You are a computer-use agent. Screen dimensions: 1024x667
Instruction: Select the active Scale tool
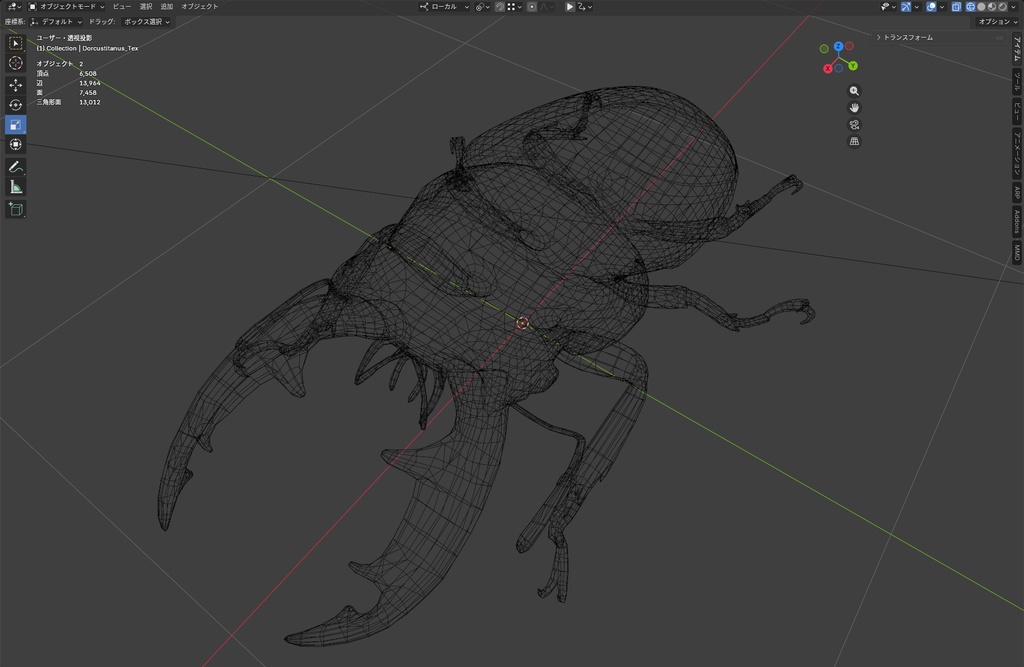coord(16,124)
